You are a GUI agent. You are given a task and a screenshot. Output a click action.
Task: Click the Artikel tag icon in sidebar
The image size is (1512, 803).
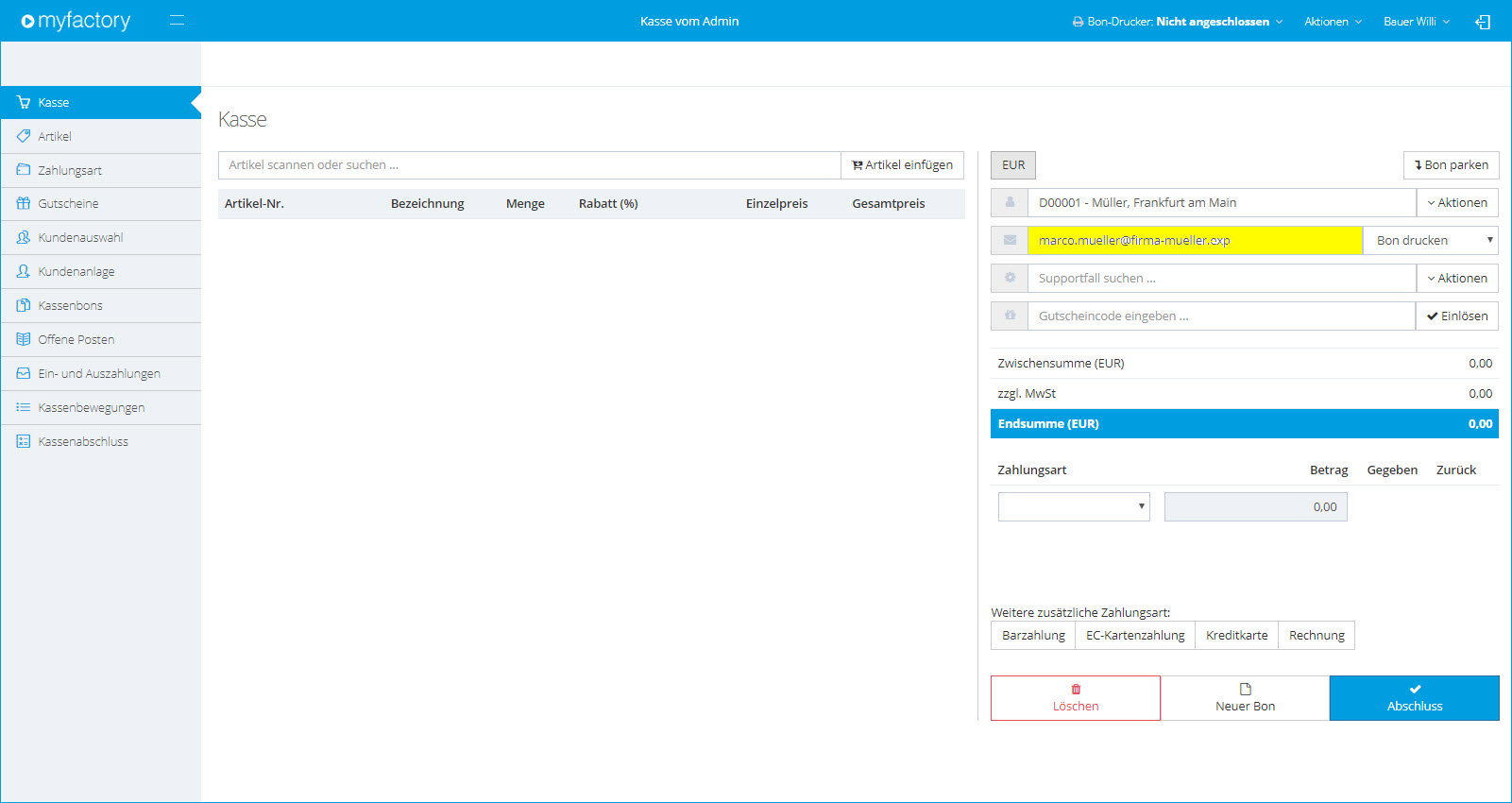(24, 136)
